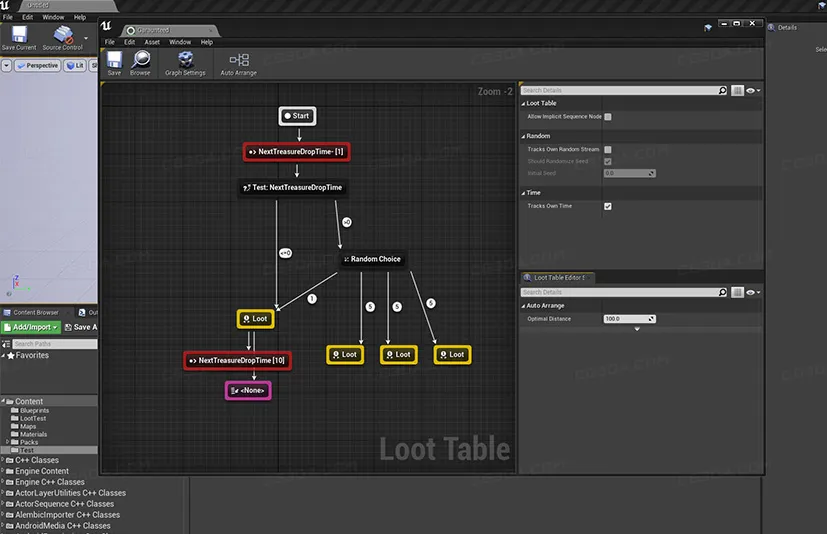Click Save All in Content Browser
The width and height of the screenshot is (827, 534).
point(81,328)
